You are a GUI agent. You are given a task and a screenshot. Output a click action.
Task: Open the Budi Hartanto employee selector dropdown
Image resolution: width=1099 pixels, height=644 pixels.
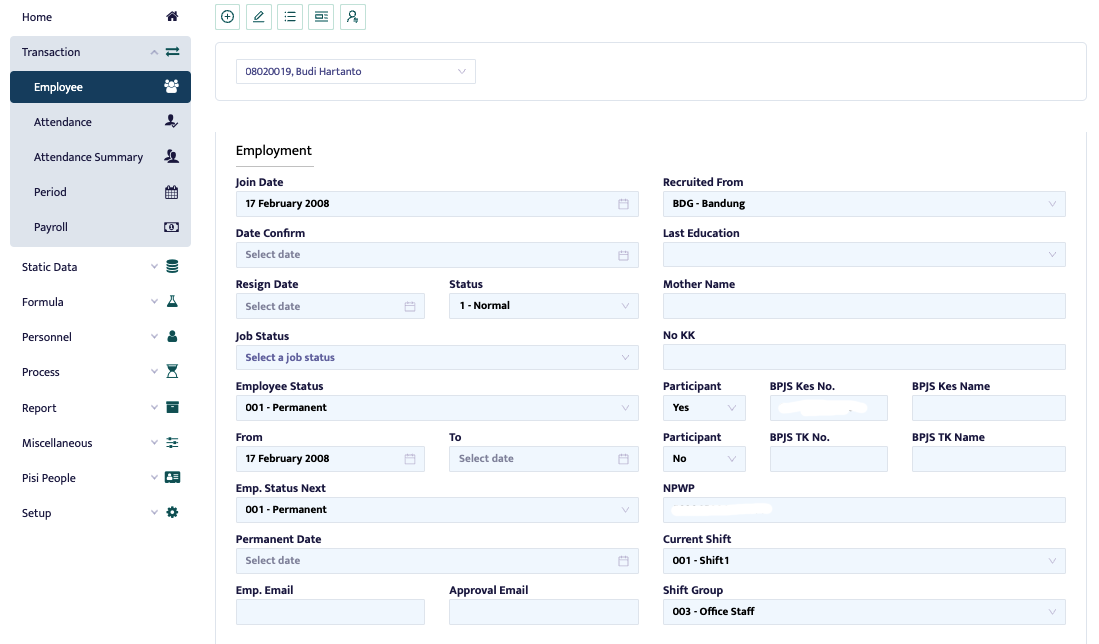coord(355,72)
